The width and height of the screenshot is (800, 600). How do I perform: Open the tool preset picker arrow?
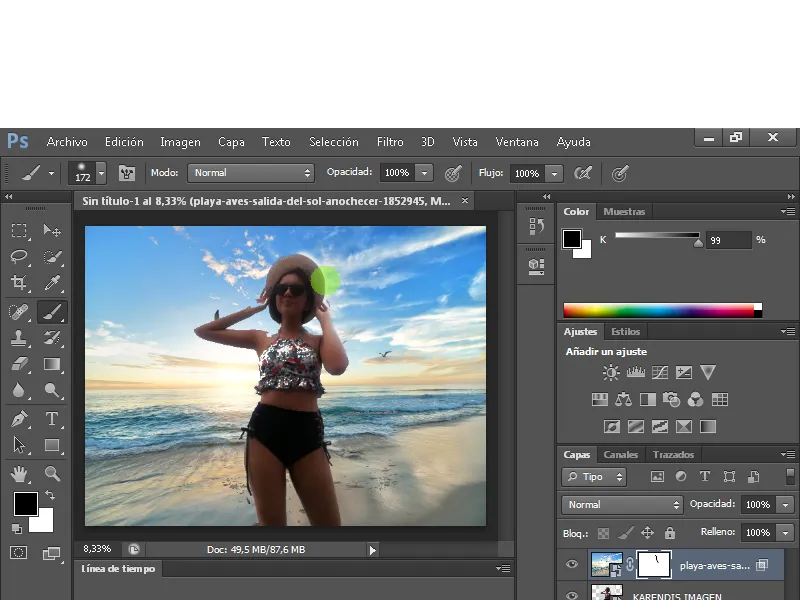(52, 173)
